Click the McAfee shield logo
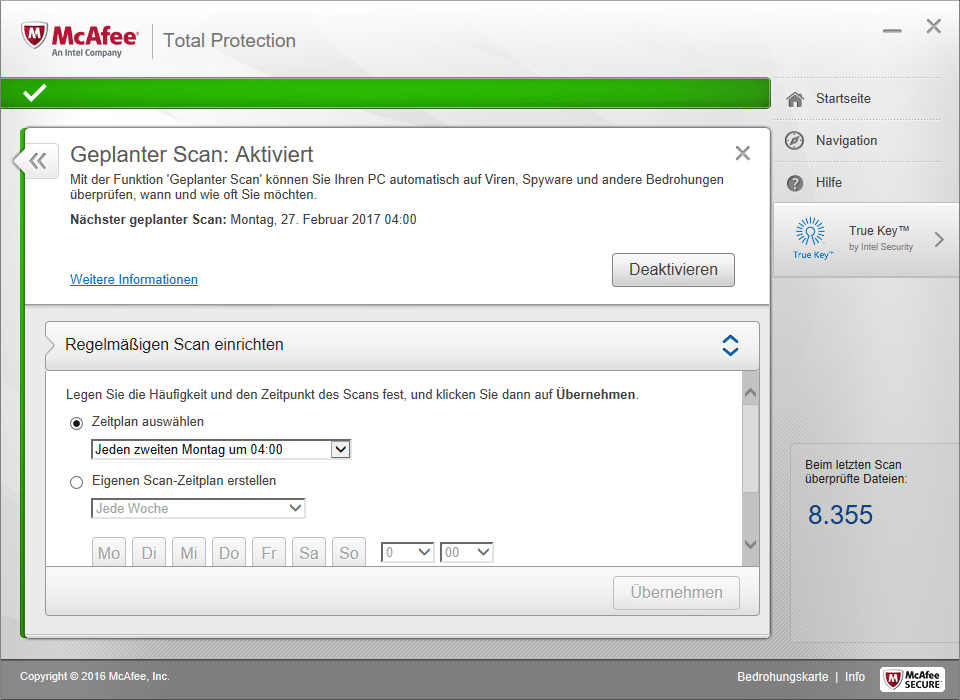Image resolution: width=960 pixels, height=700 pixels. (x=36, y=38)
